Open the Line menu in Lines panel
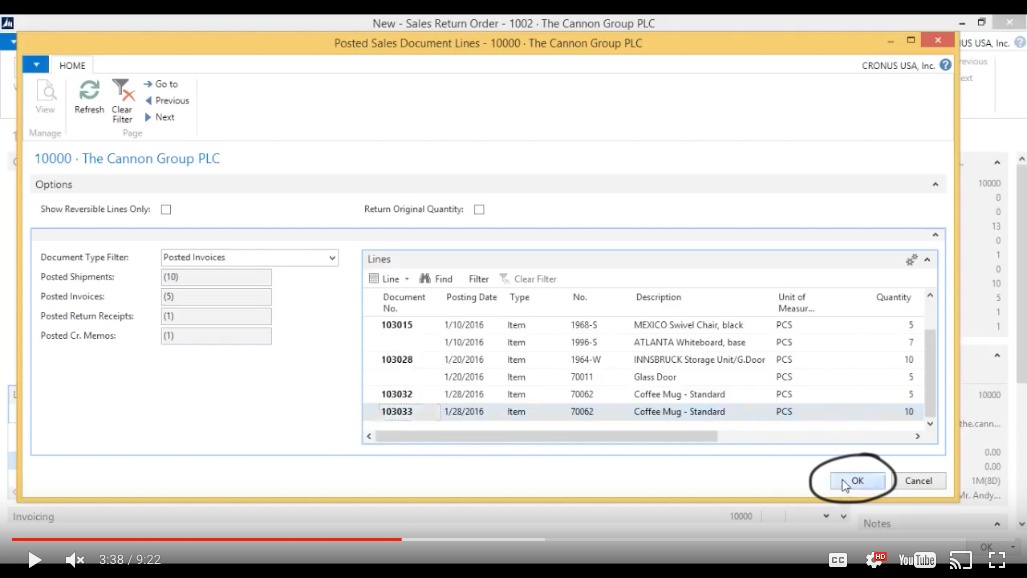The height and width of the screenshot is (578, 1027). (389, 279)
